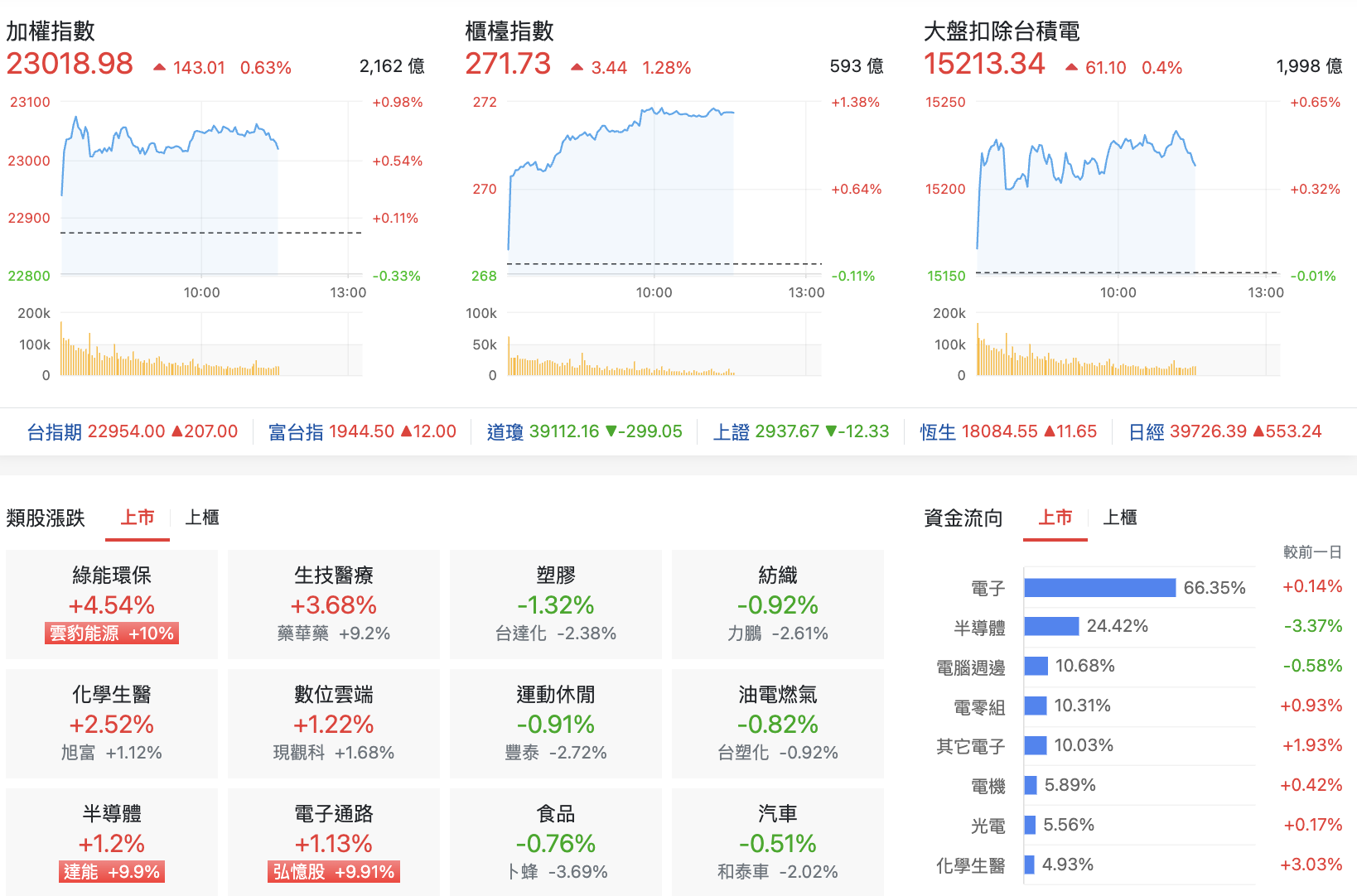Open the 台指期 futures quote link
The image size is (1357, 896).
tap(133, 431)
